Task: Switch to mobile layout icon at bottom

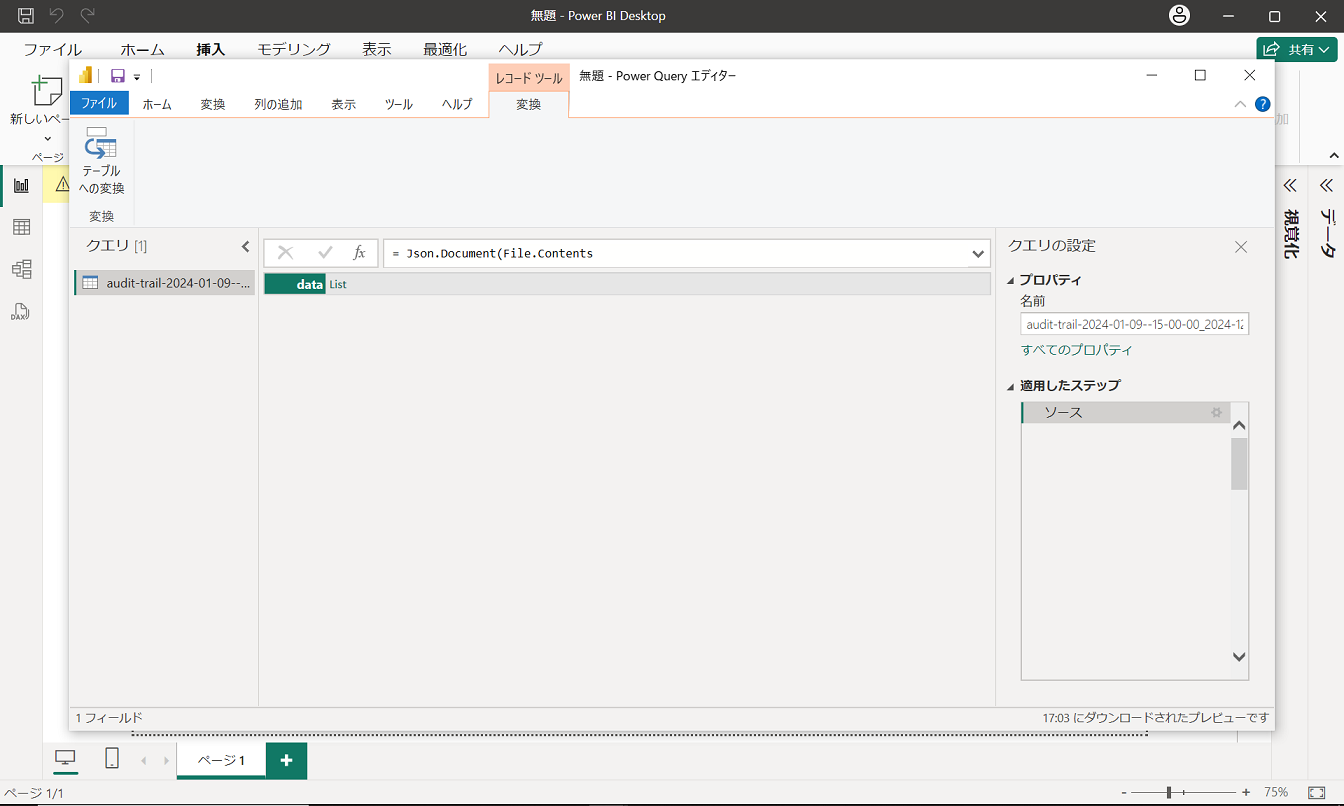Action: click(x=112, y=759)
